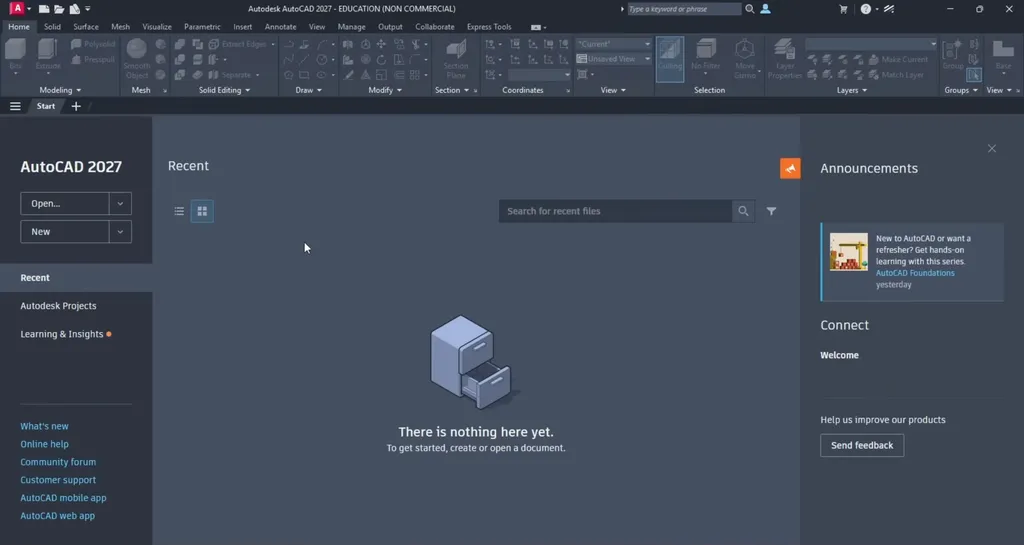Click the New file icon in quick access toolbar
Screen dimensions: 1024x545
coord(44,9)
